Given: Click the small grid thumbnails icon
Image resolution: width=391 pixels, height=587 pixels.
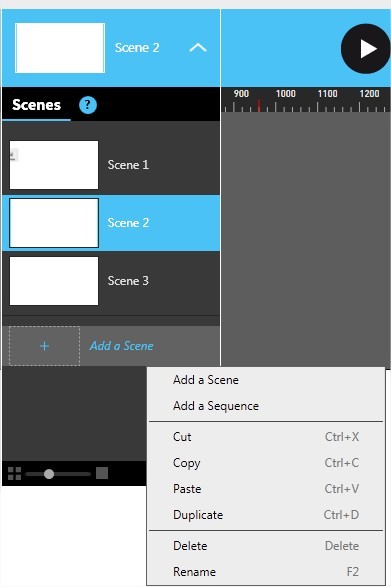Looking at the screenshot, I should tap(15, 473).
